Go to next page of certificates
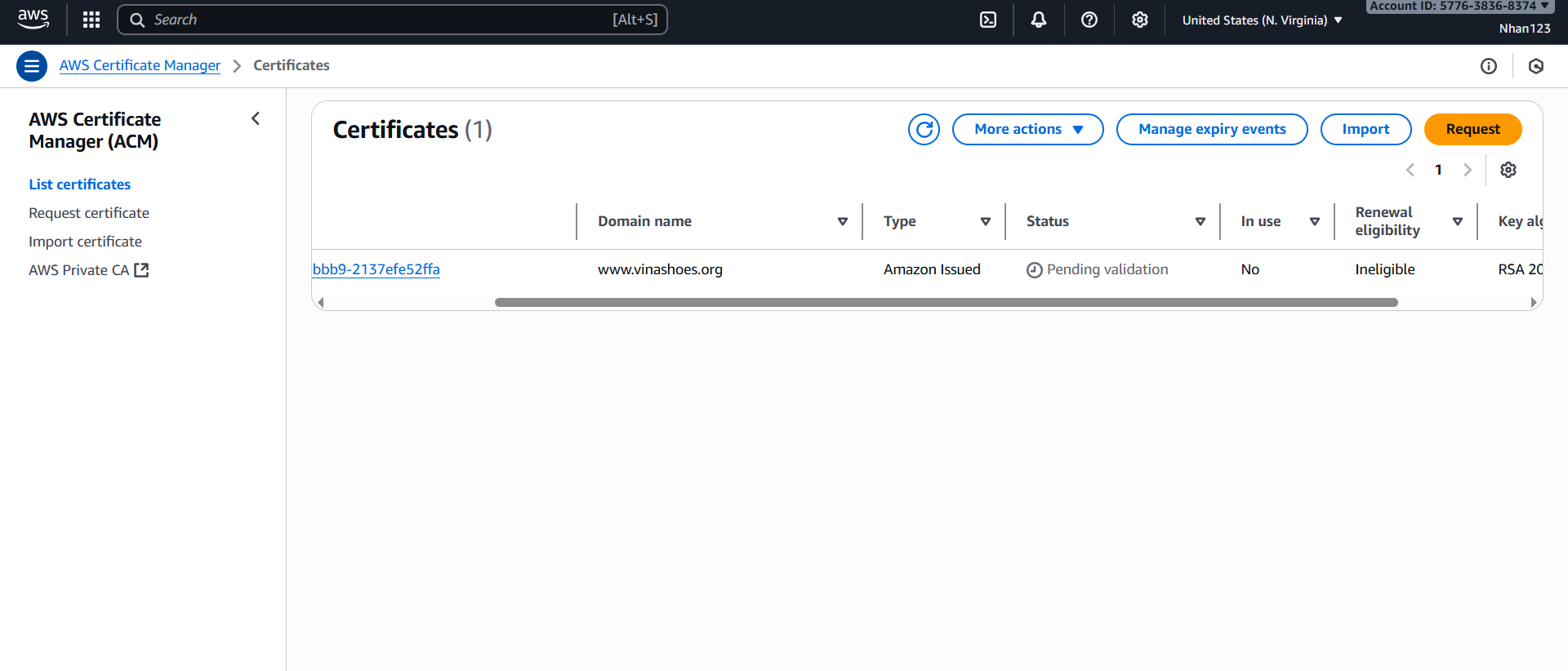Screen dimensions: 1568x671 (x=1468, y=170)
